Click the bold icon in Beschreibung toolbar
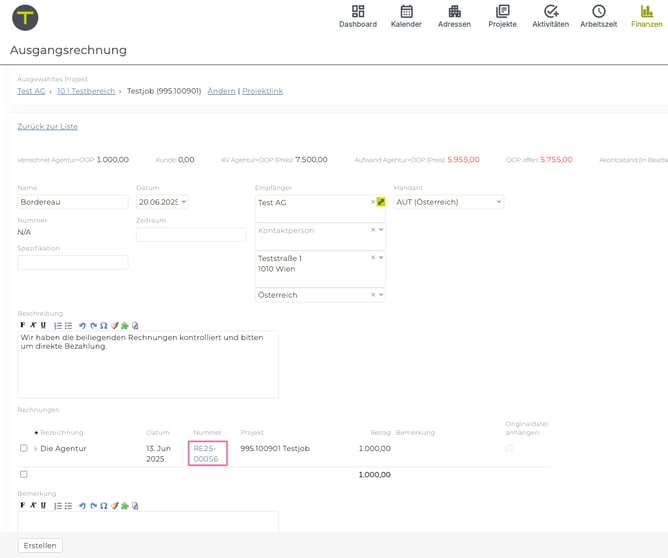Image resolution: width=668 pixels, height=558 pixels. pos(22,325)
